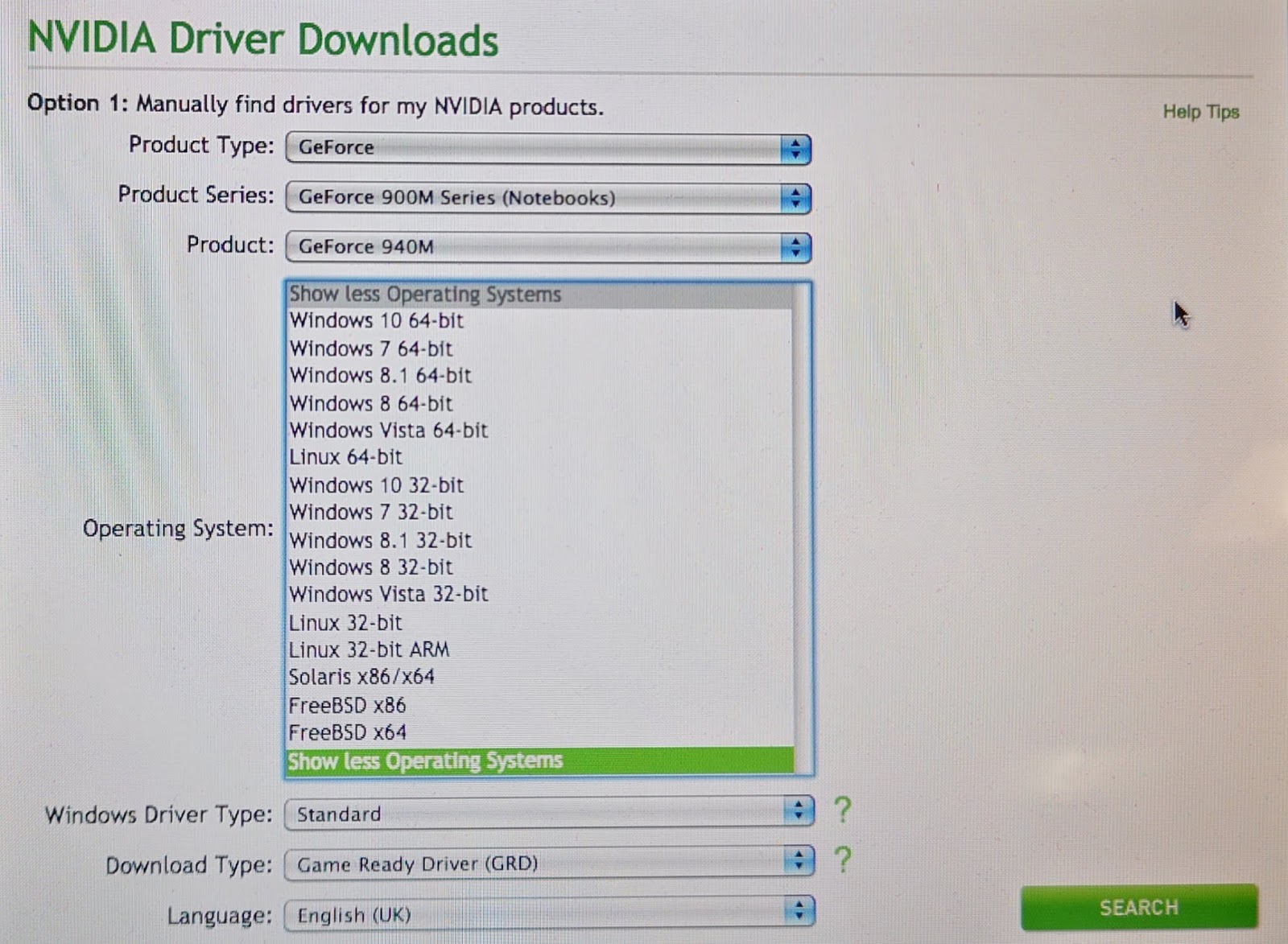
Task: Select Linux 32-bit ARM from the OS list
Action: point(540,650)
